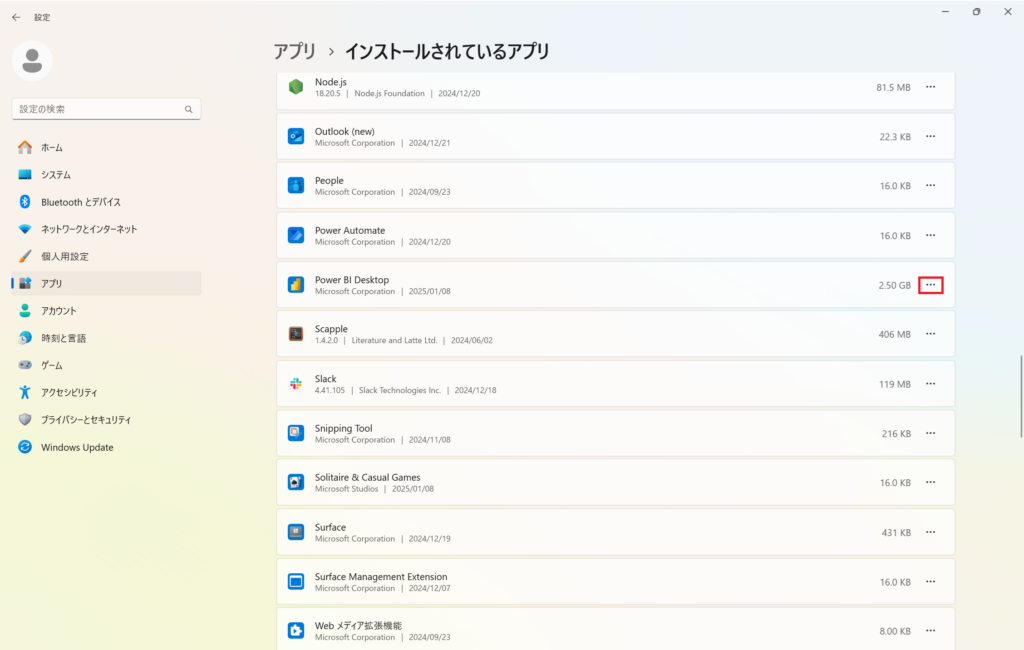Click the 119 MB size value

coord(895,384)
